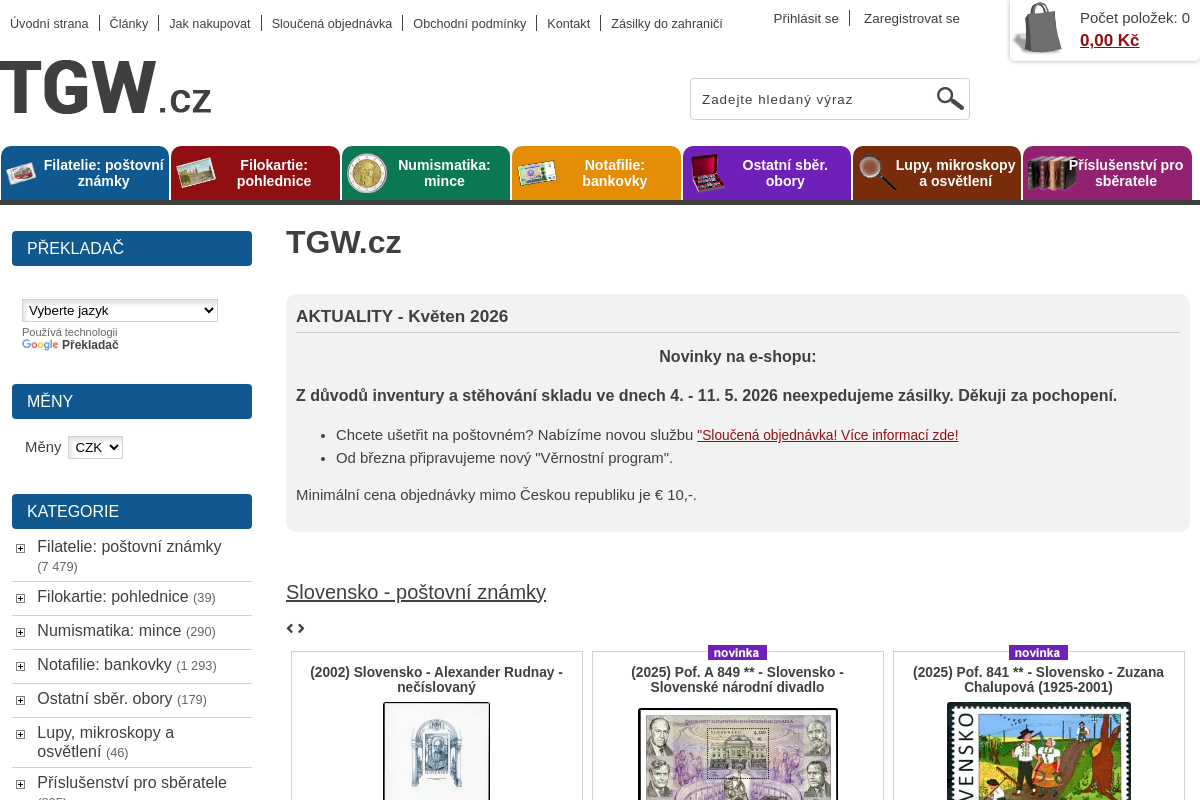Image resolution: width=1200 pixels, height=800 pixels.
Task: Click Filokartie: pohlednice sidebar category
Action: [x=112, y=597]
